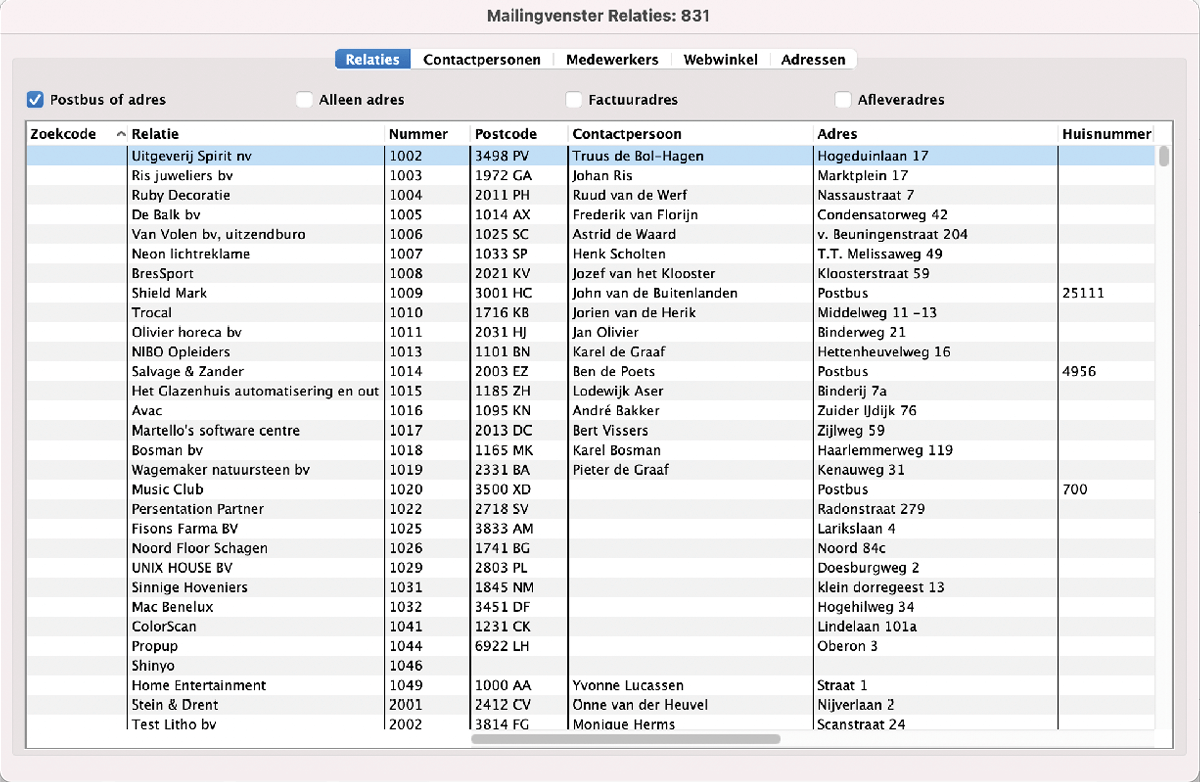Click the horizontal scrollbar thumb
1200x782 pixels.
coord(625,739)
